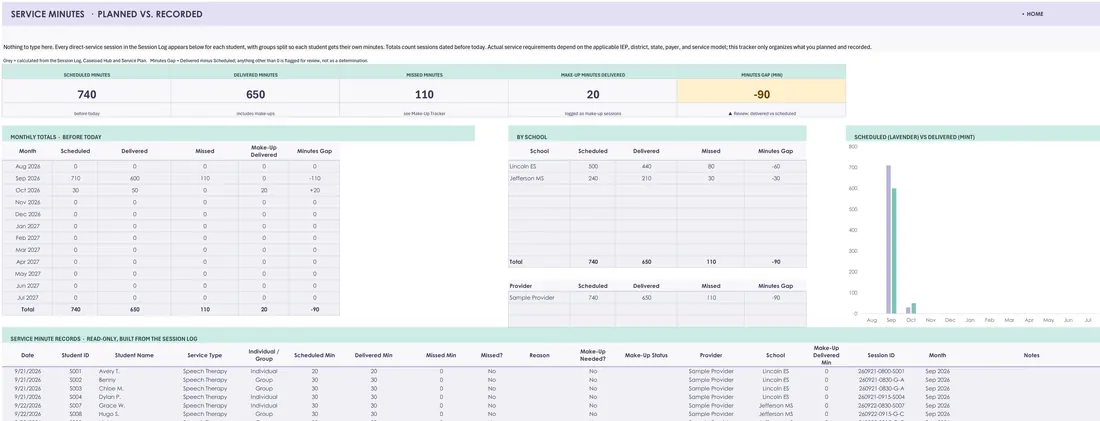Select the Missed Minutes card value 110

[424, 94]
